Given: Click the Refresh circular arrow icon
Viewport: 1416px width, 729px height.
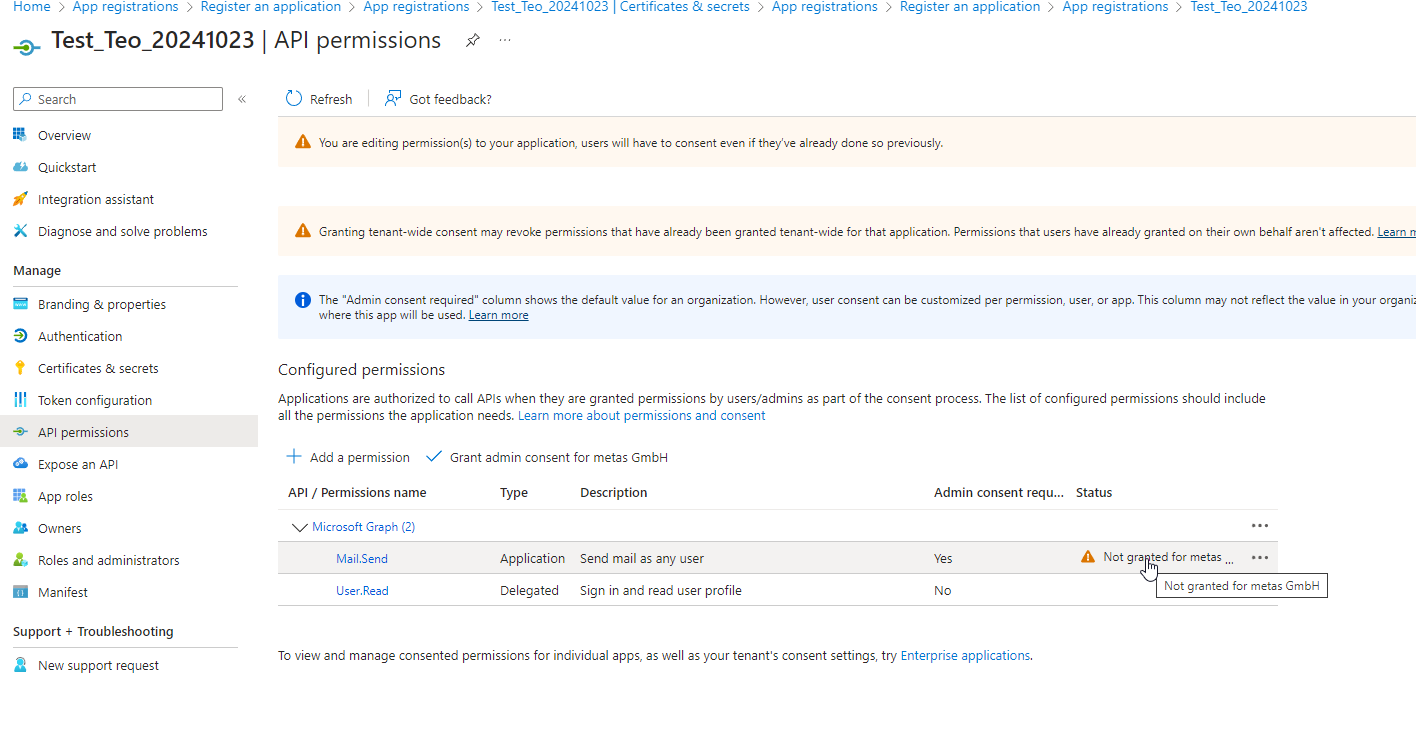Looking at the screenshot, I should (294, 98).
